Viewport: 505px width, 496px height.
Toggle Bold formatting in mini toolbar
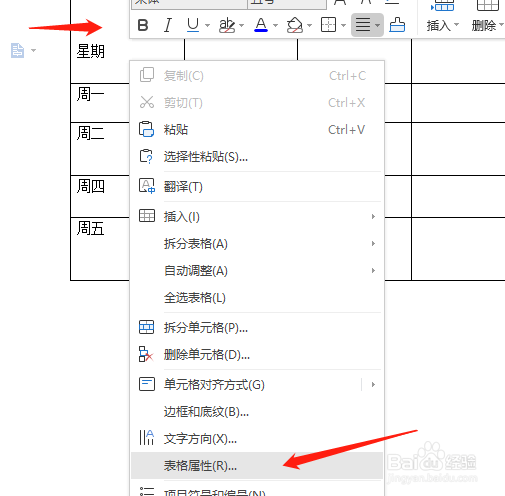tap(143, 25)
